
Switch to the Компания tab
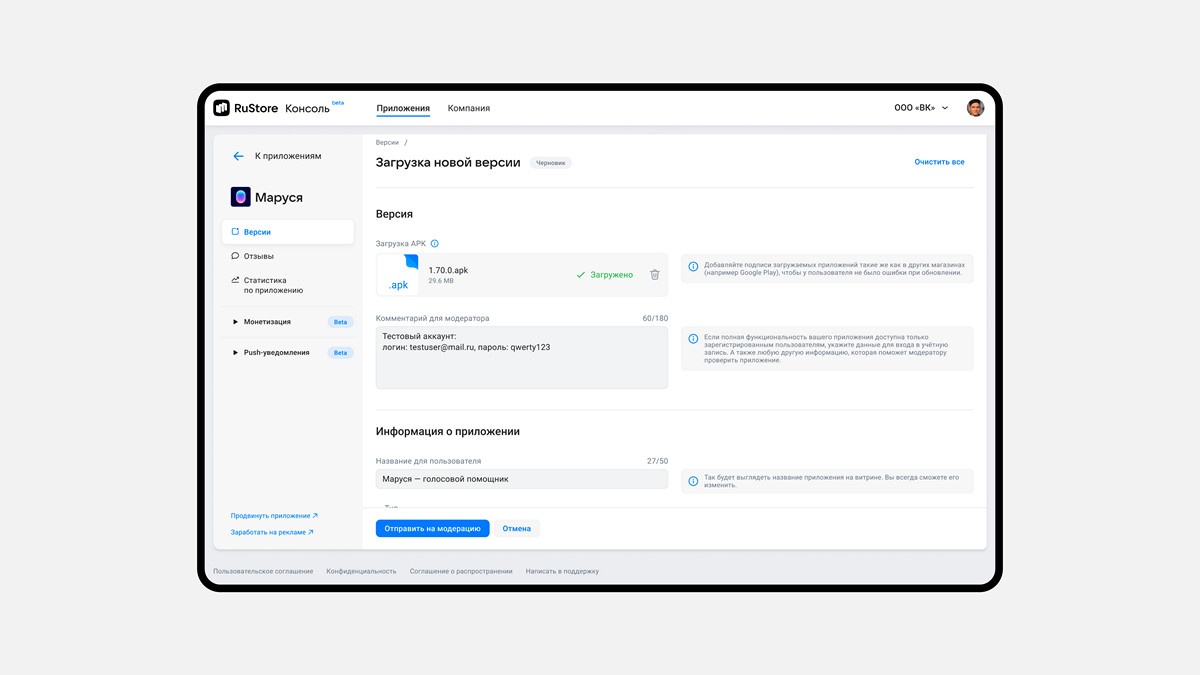coord(469,108)
